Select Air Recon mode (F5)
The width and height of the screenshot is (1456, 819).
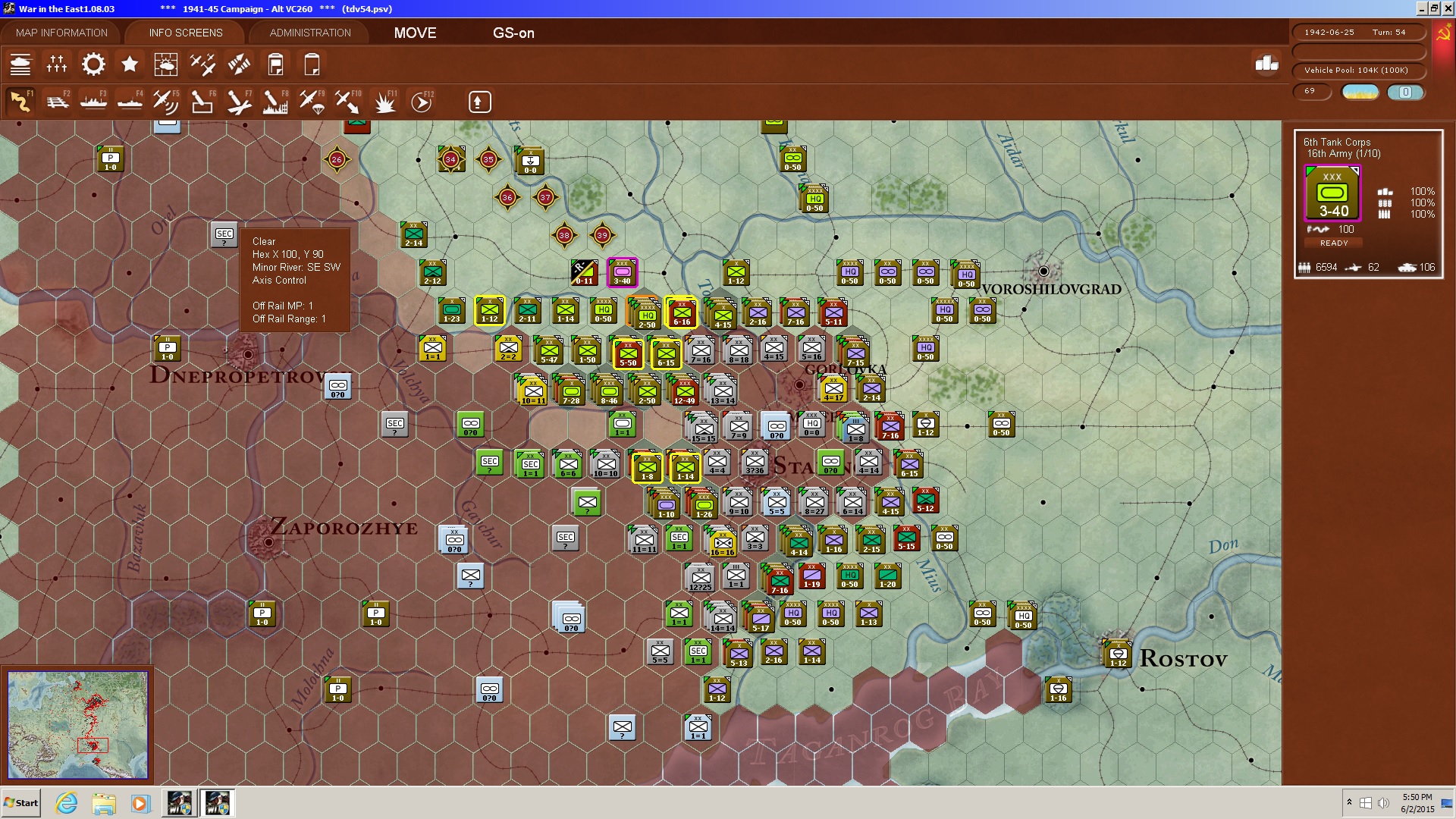click(x=166, y=102)
